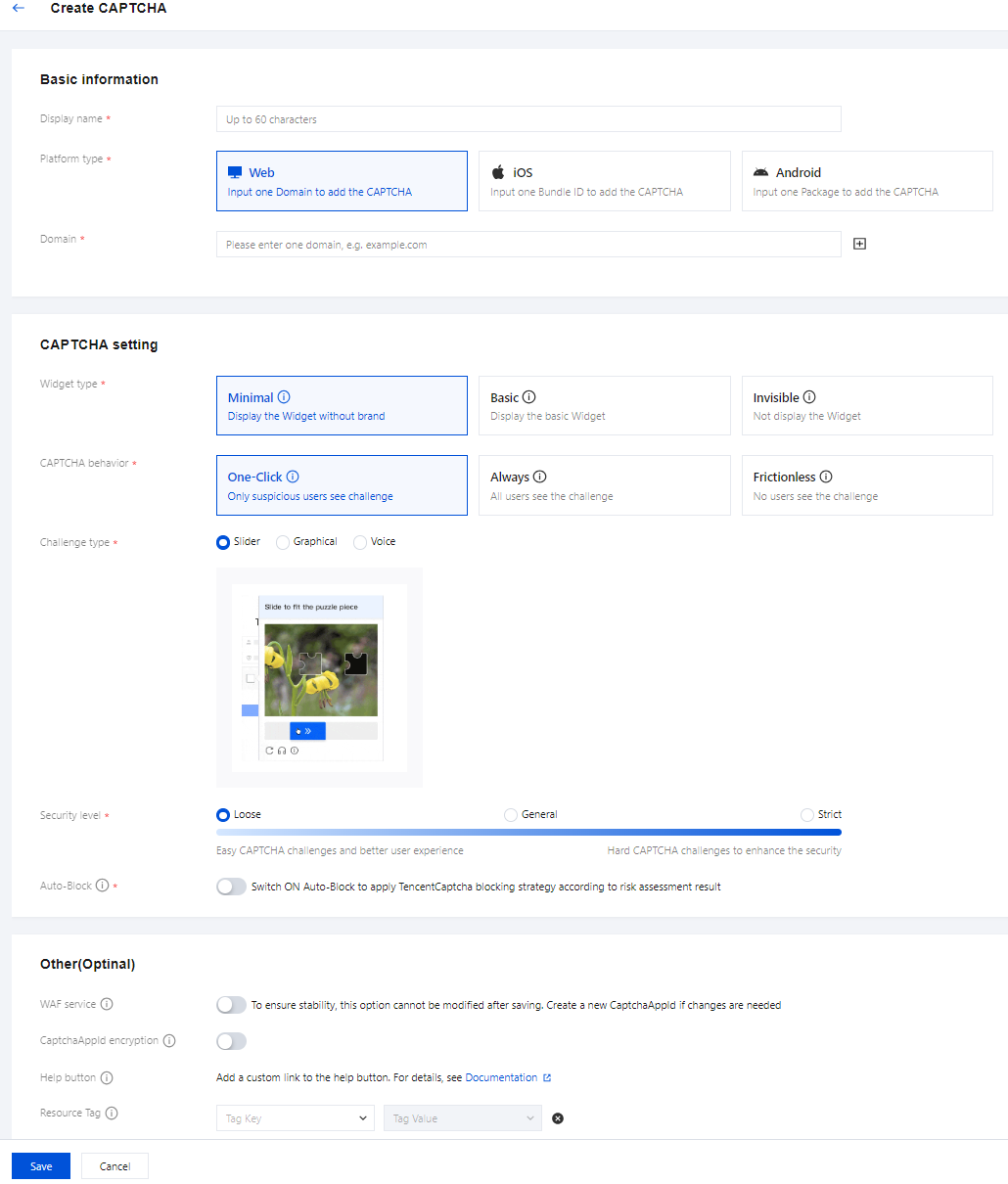Show Resource Tag info icon

pyautogui.click(x=112, y=1113)
